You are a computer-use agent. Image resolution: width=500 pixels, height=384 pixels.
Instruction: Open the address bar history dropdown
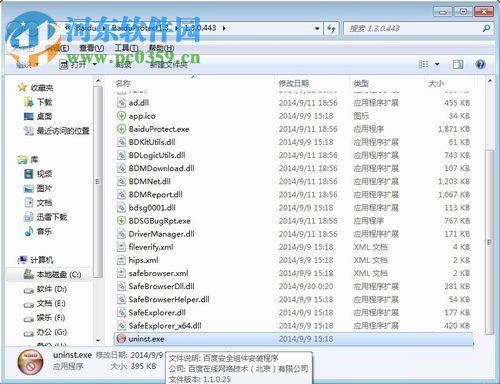(x=317, y=28)
